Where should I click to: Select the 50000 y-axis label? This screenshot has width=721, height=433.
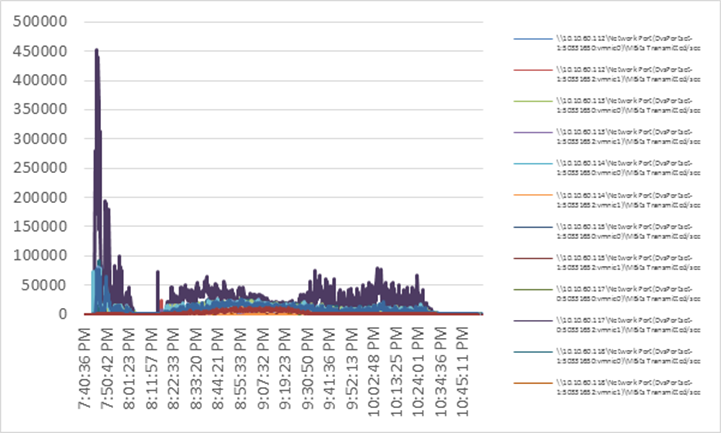point(45,285)
